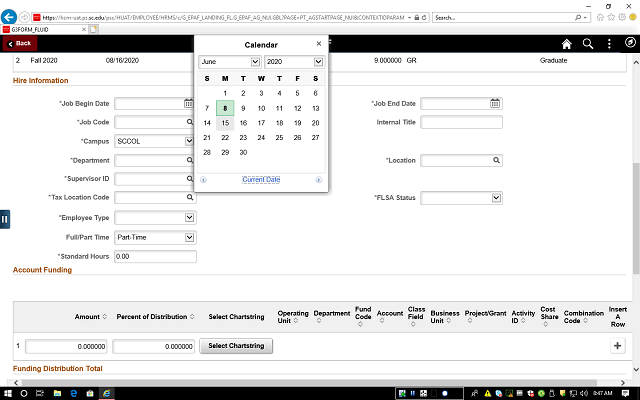Screen dimensions: 640x400
Task: Sort by Percent of Distribution column
Action: pos(155,317)
